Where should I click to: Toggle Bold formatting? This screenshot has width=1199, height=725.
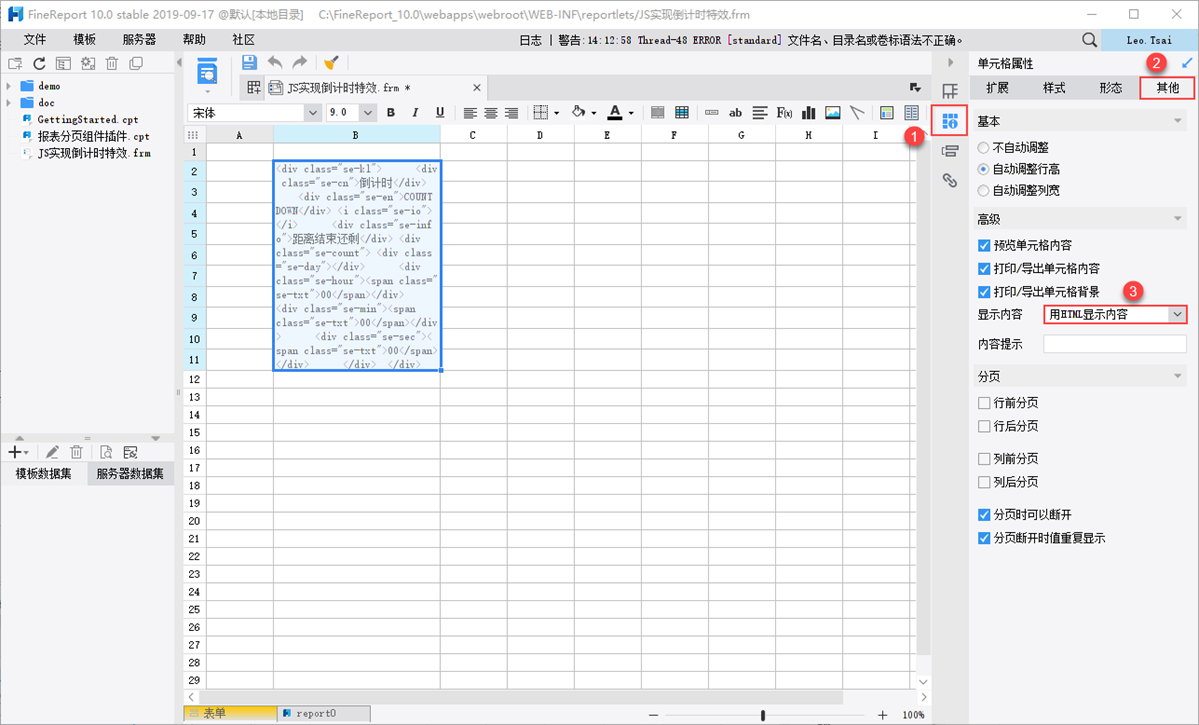point(391,112)
